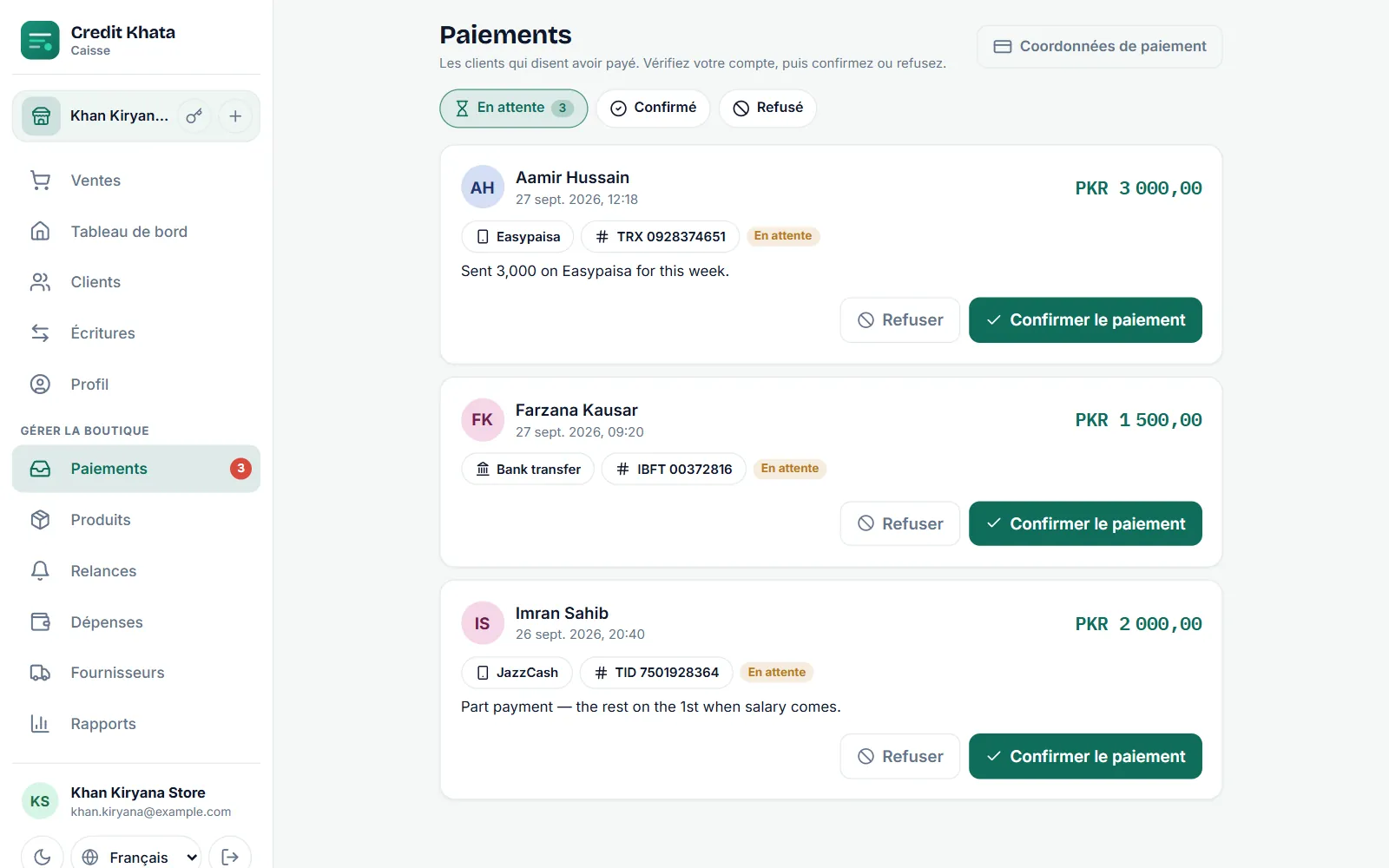This screenshot has width=1389, height=868.
Task: Click the IS avatar for Imran Sahib
Action: coord(483,623)
